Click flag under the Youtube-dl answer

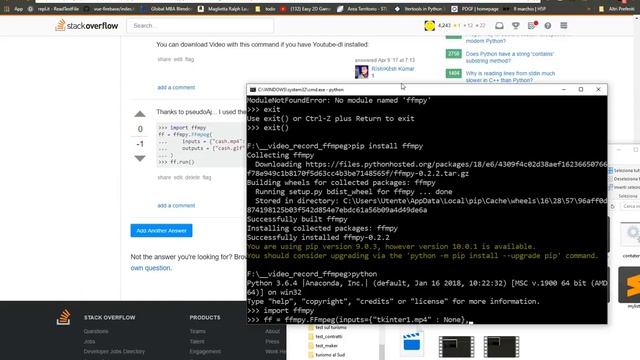point(189,59)
